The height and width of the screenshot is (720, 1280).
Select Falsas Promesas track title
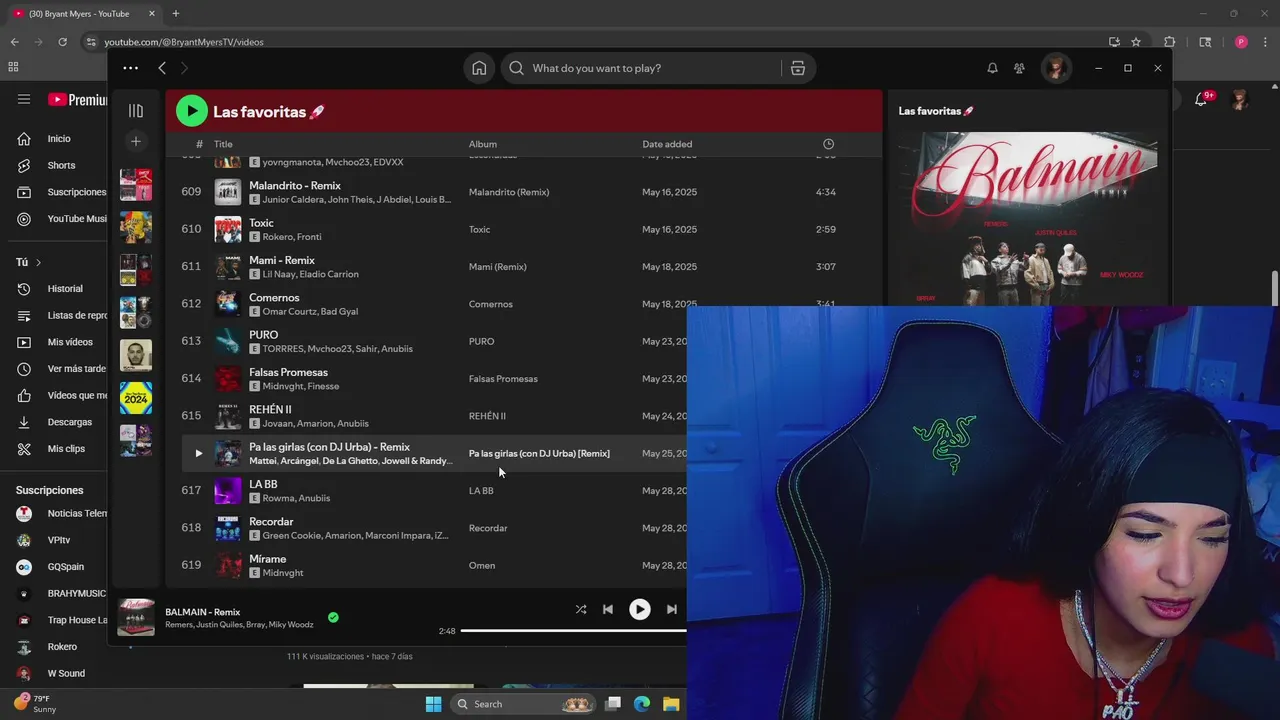coord(288,372)
